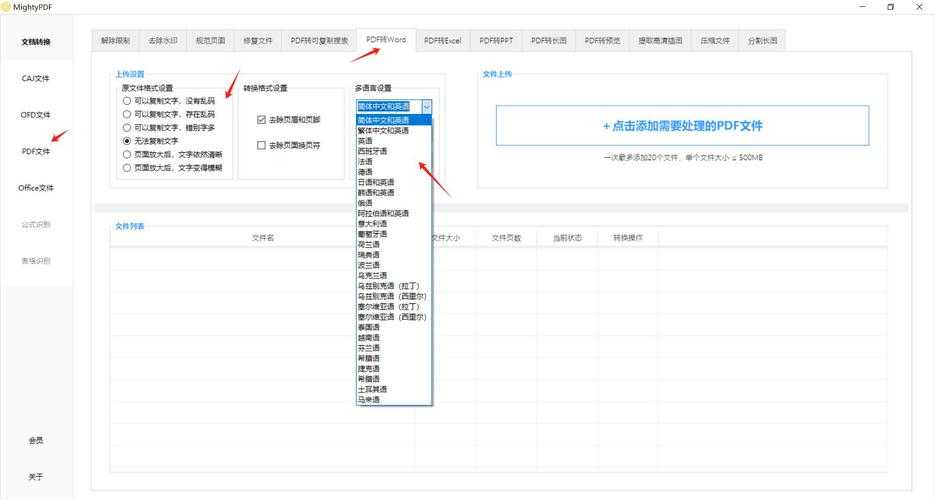Screen dimensions: 935x500
Task: Pick 越南语 in the language list
Action: coord(394,337)
